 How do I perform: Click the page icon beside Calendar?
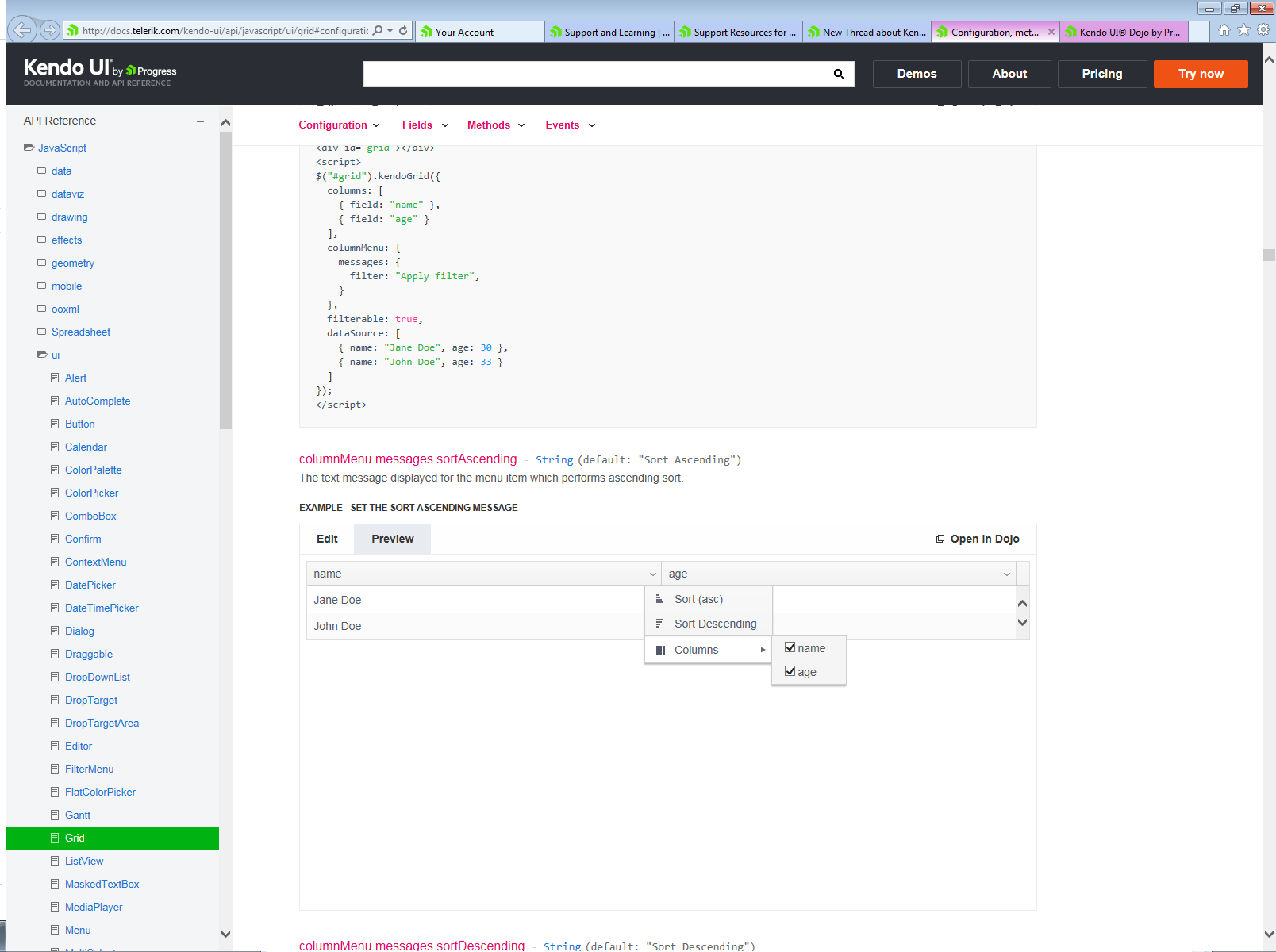[x=55, y=447]
